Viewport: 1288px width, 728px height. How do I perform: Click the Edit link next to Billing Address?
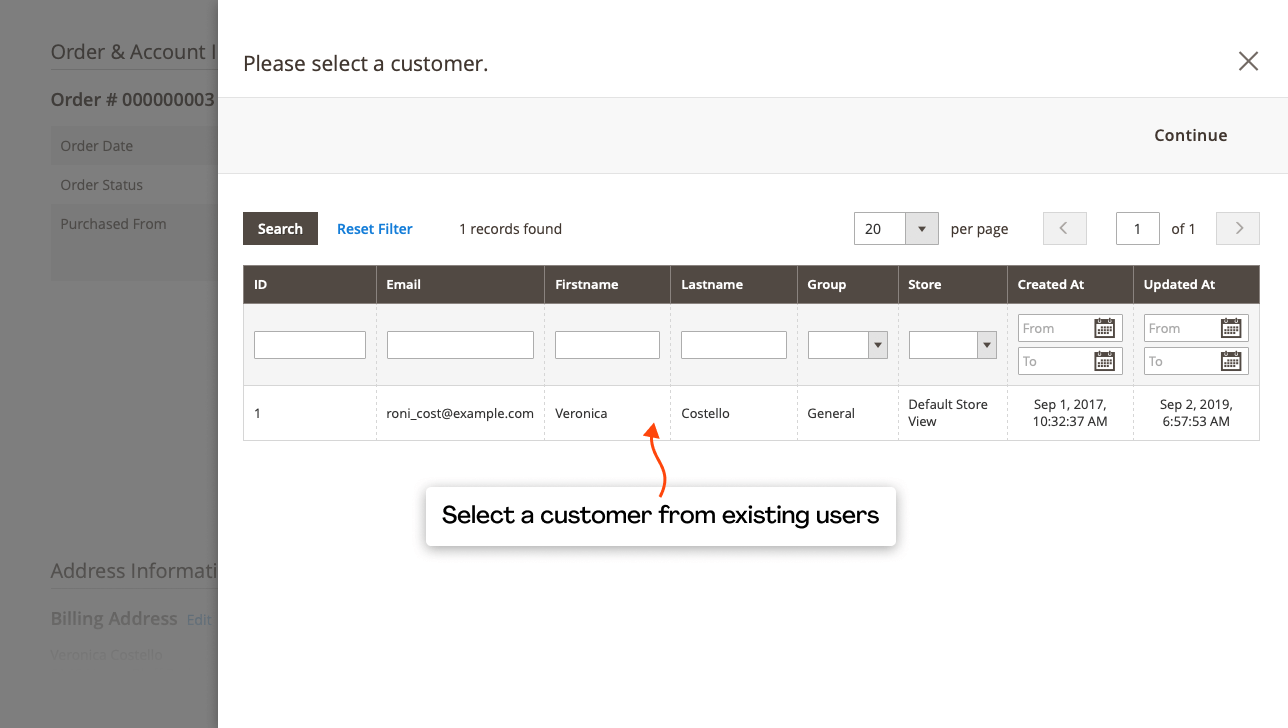tap(198, 619)
